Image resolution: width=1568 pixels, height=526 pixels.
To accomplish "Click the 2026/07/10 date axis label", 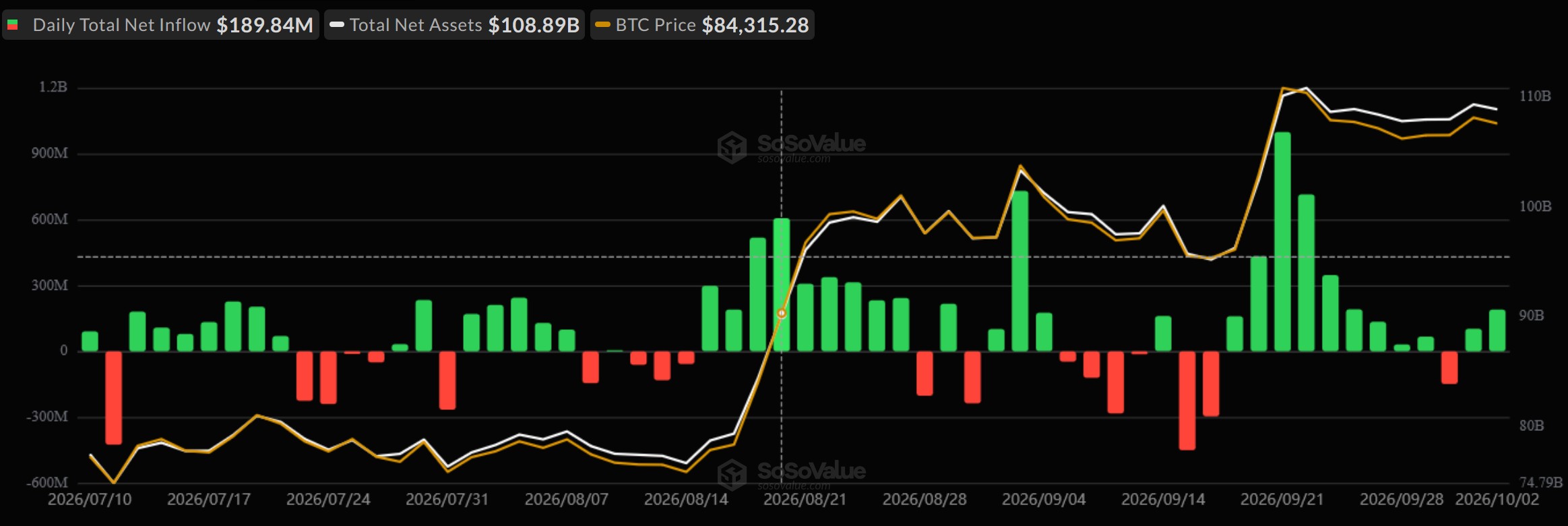I will (x=90, y=500).
